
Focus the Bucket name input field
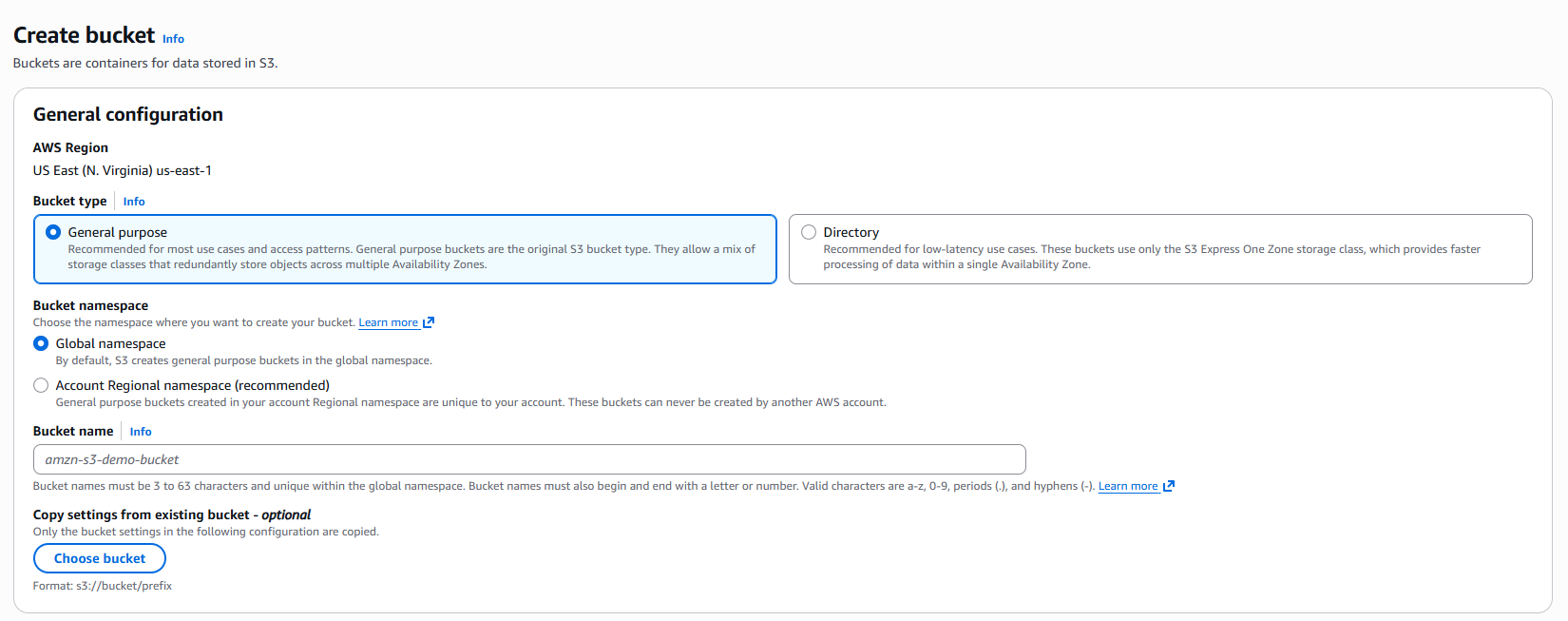pos(529,459)
